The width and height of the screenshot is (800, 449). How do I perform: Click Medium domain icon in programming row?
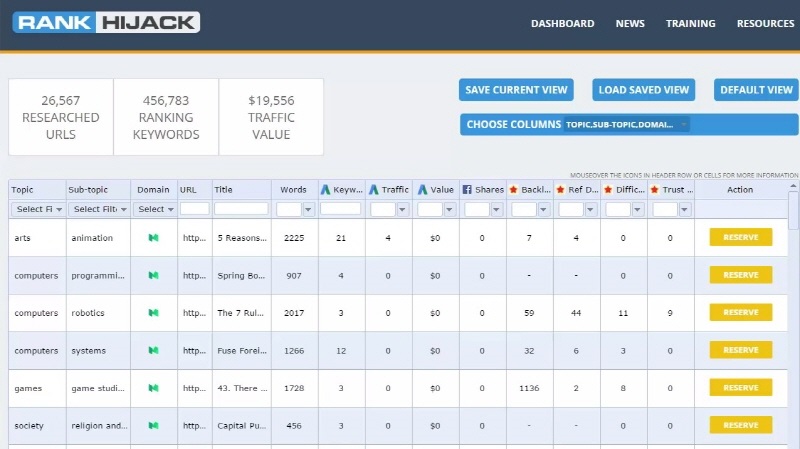pos(153,276)
